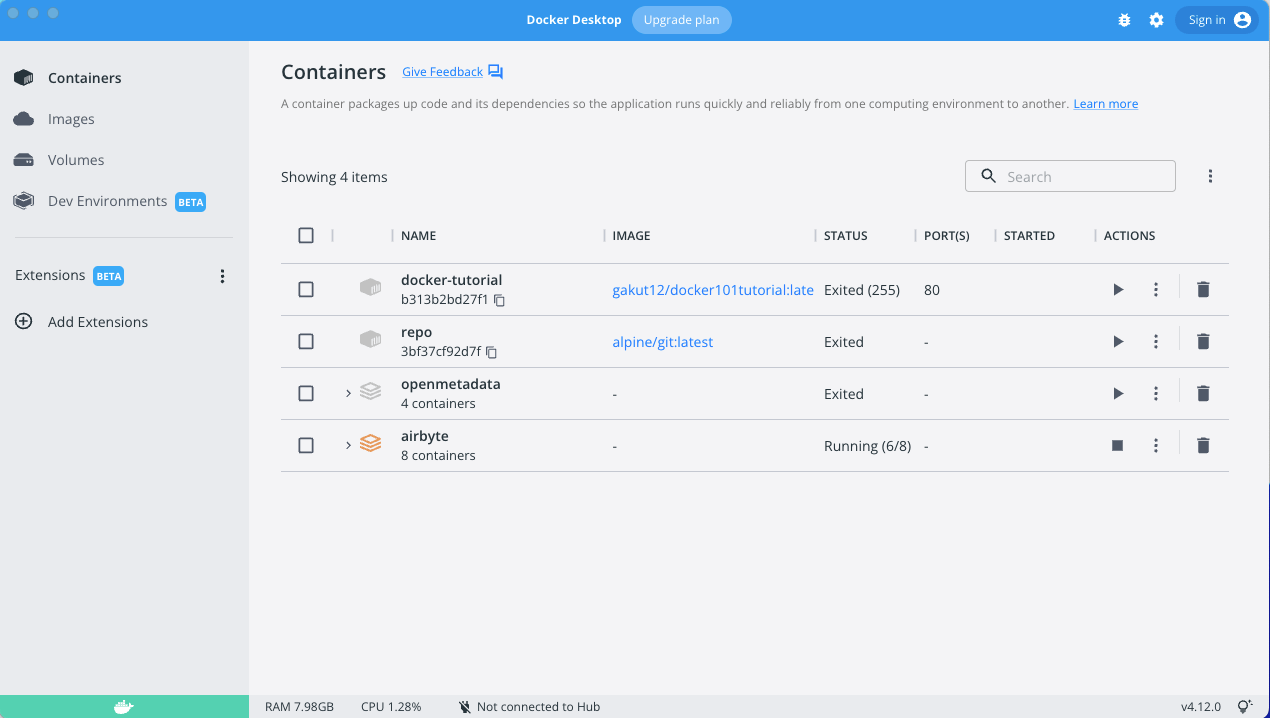
Task: Click the docker-tutorial container name
Action: (x=451, y=280)
